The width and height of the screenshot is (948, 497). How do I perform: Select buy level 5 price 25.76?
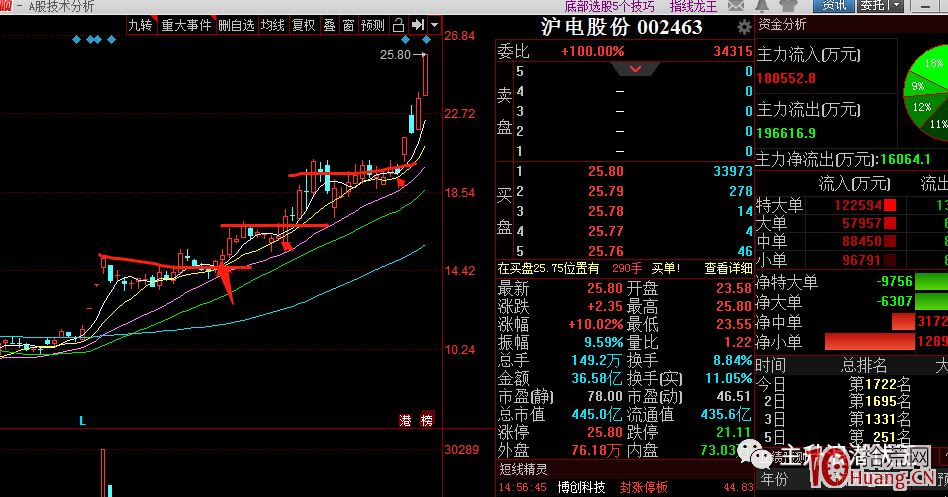pyautogui.click(x=605, y=252)
